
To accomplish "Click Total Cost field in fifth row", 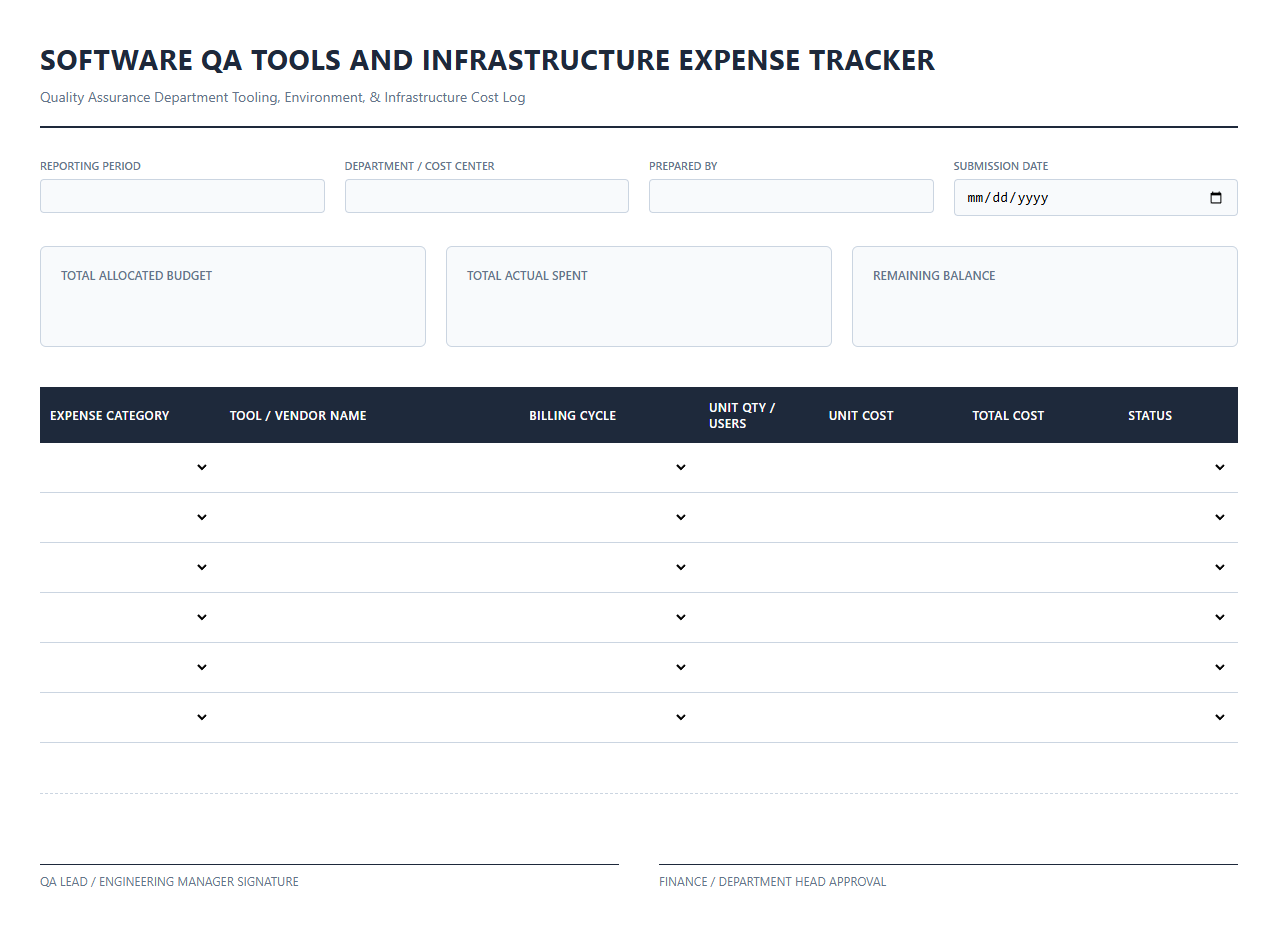I will [1040, 667].
